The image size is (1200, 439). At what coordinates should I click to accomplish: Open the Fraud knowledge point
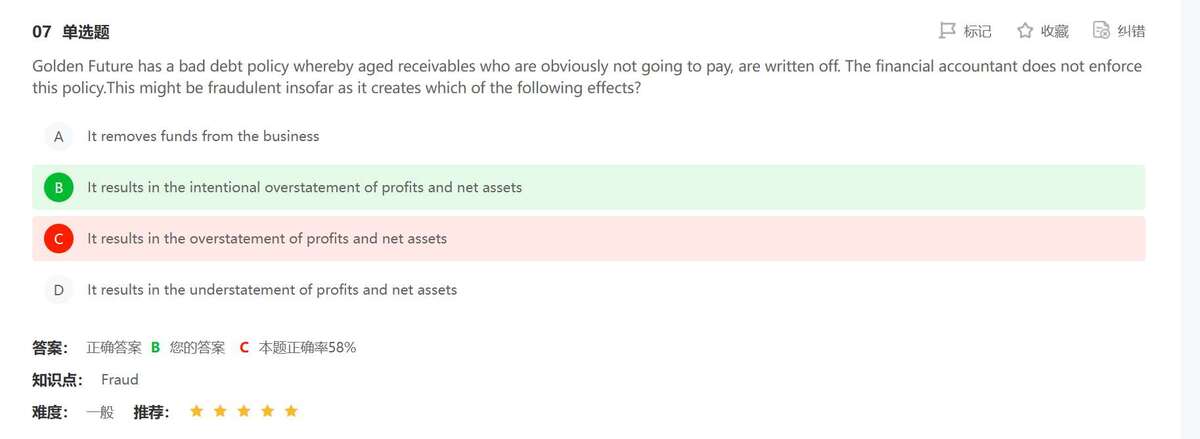tap(120, 380)
